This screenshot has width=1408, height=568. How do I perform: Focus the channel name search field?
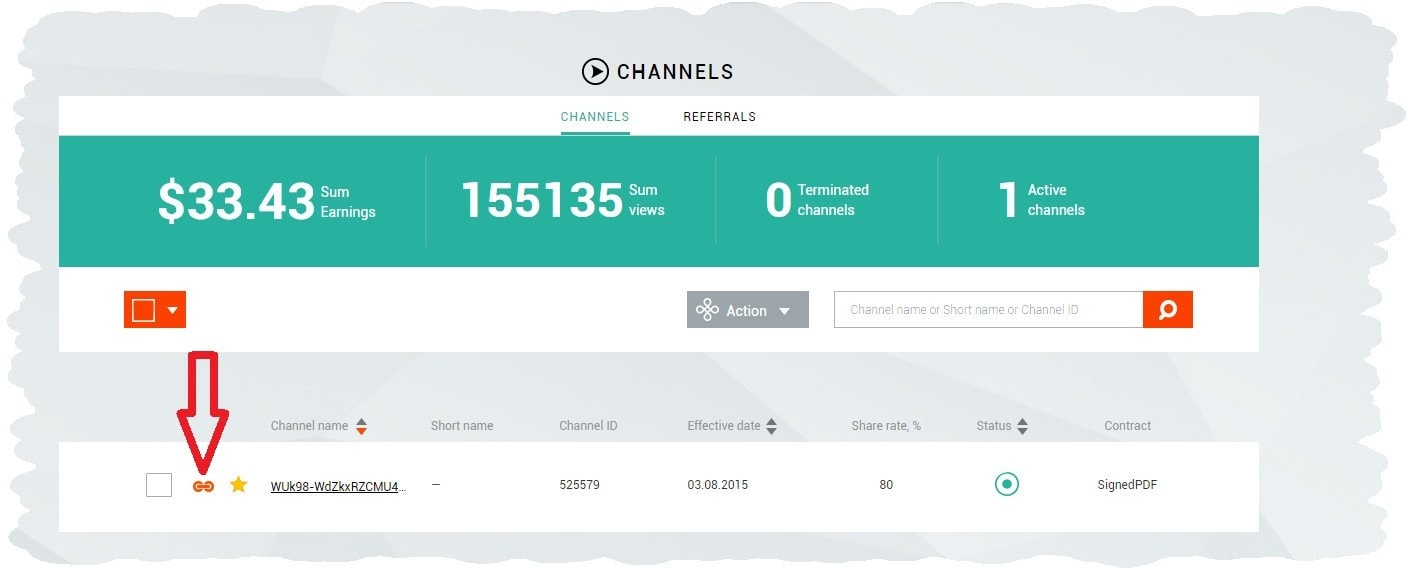988,310
